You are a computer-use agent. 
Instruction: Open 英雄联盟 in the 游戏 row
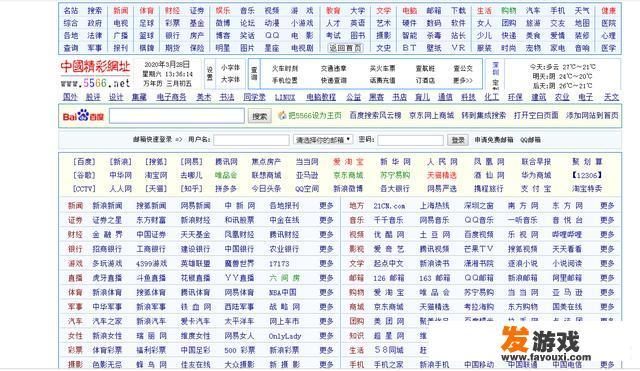(196, 264)
